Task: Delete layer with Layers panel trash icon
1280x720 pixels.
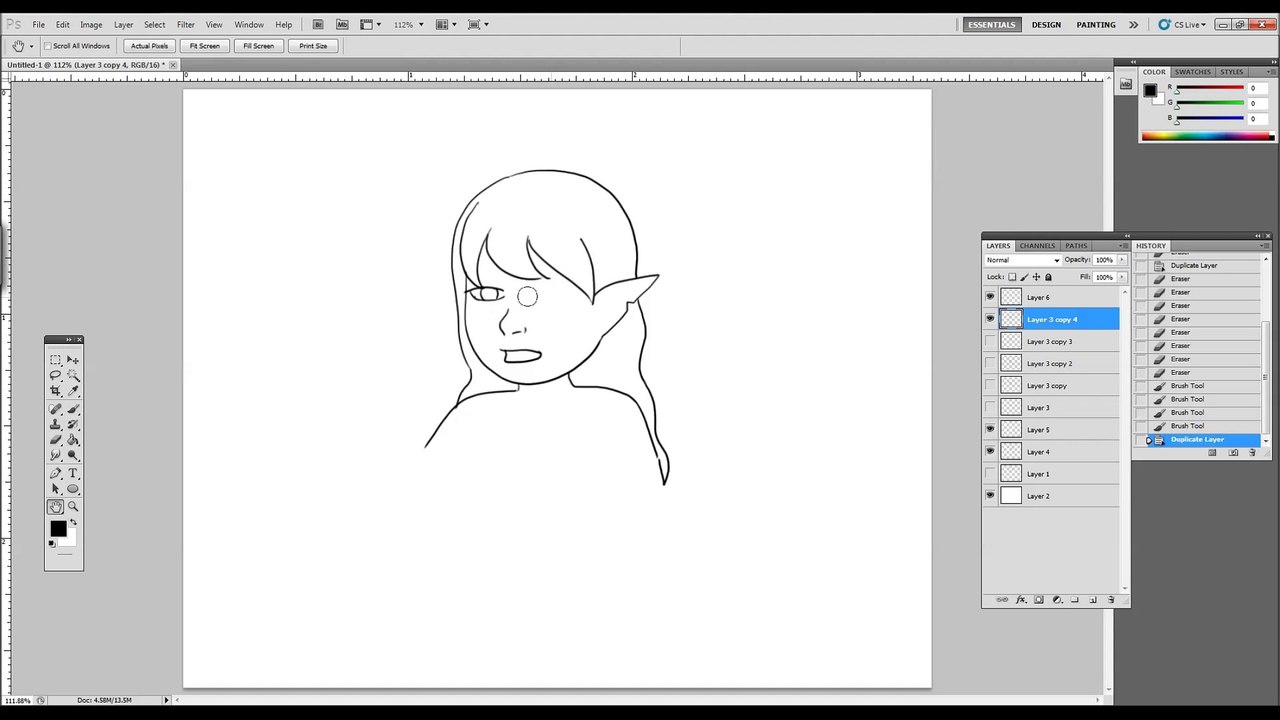Action: pos(1111,600)
